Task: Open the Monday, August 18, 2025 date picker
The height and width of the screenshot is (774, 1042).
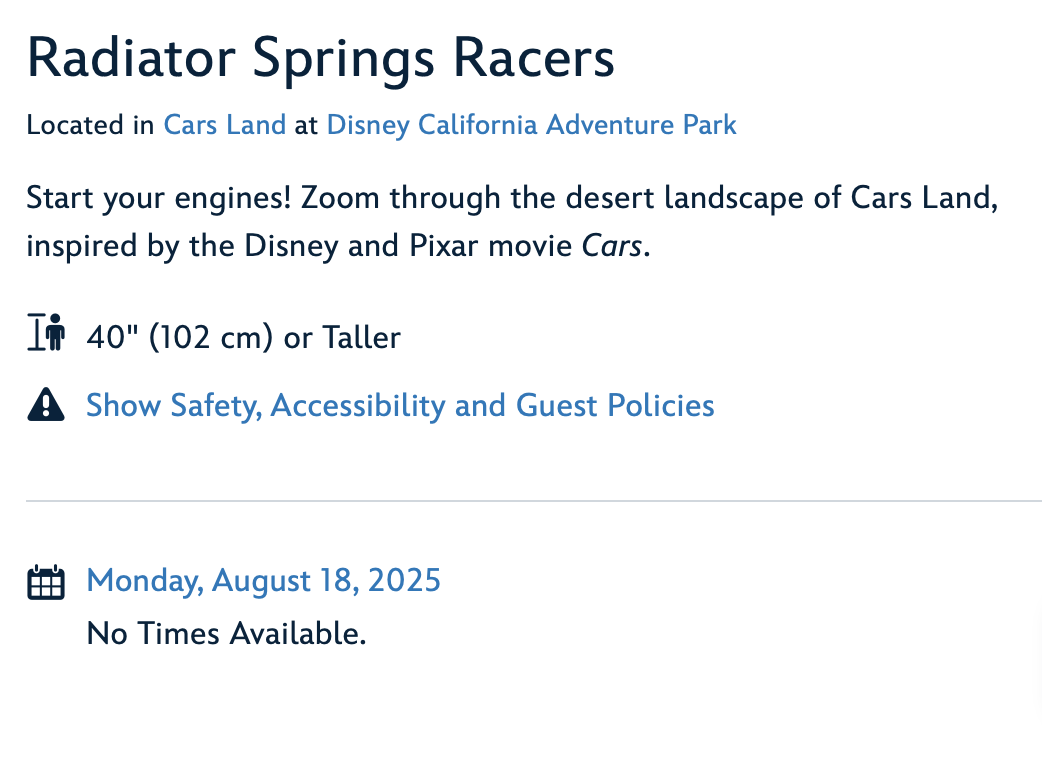Action: pos(263,581)
